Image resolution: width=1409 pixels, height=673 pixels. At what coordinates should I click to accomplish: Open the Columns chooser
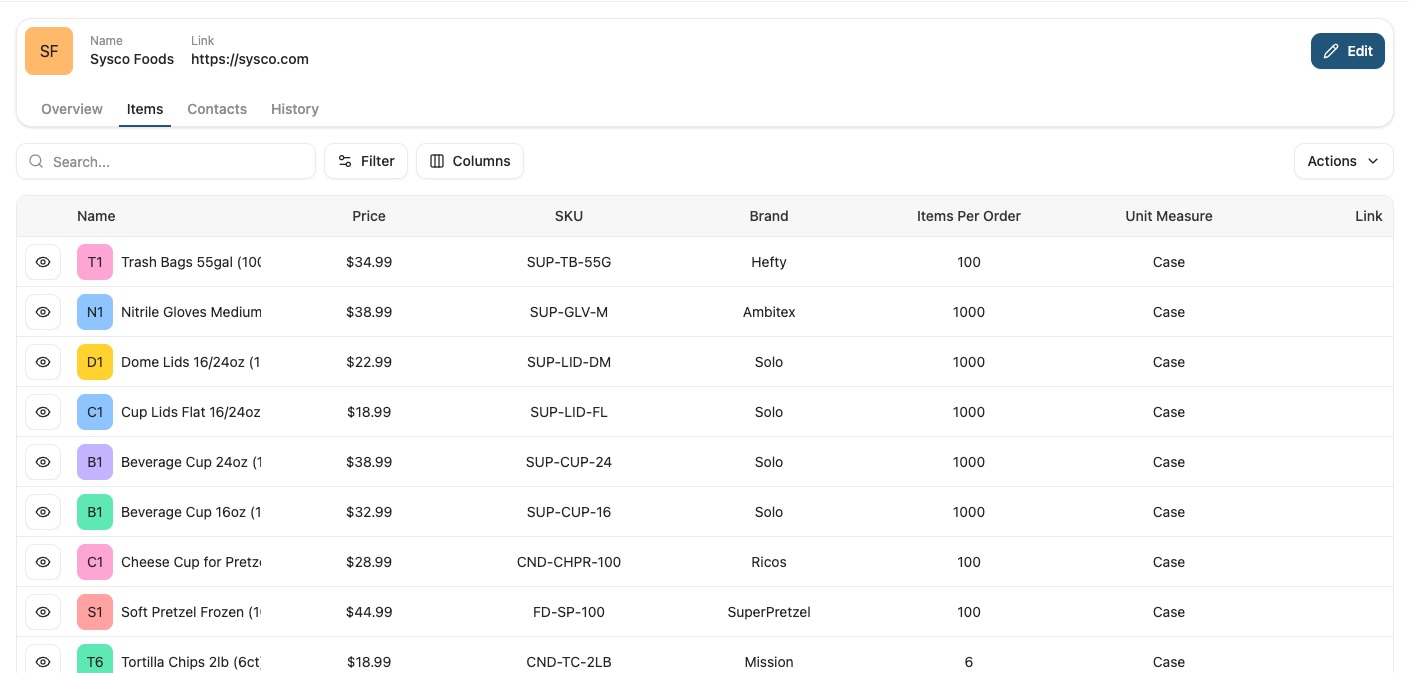pyautogui.click(x=470, y=161)
